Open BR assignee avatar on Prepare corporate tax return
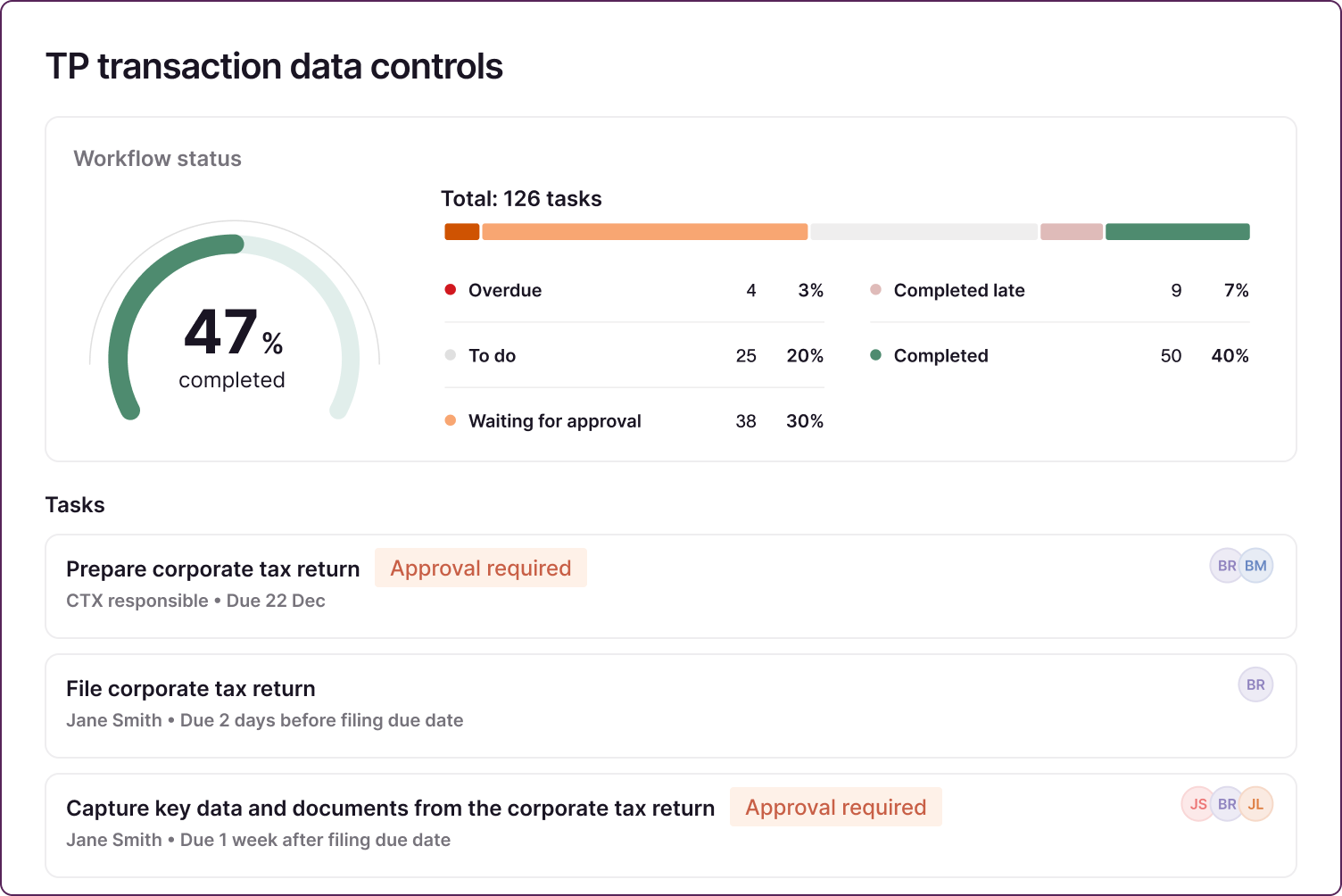The height and width of the screenshot is (896, 1342). coord(1227,565)
